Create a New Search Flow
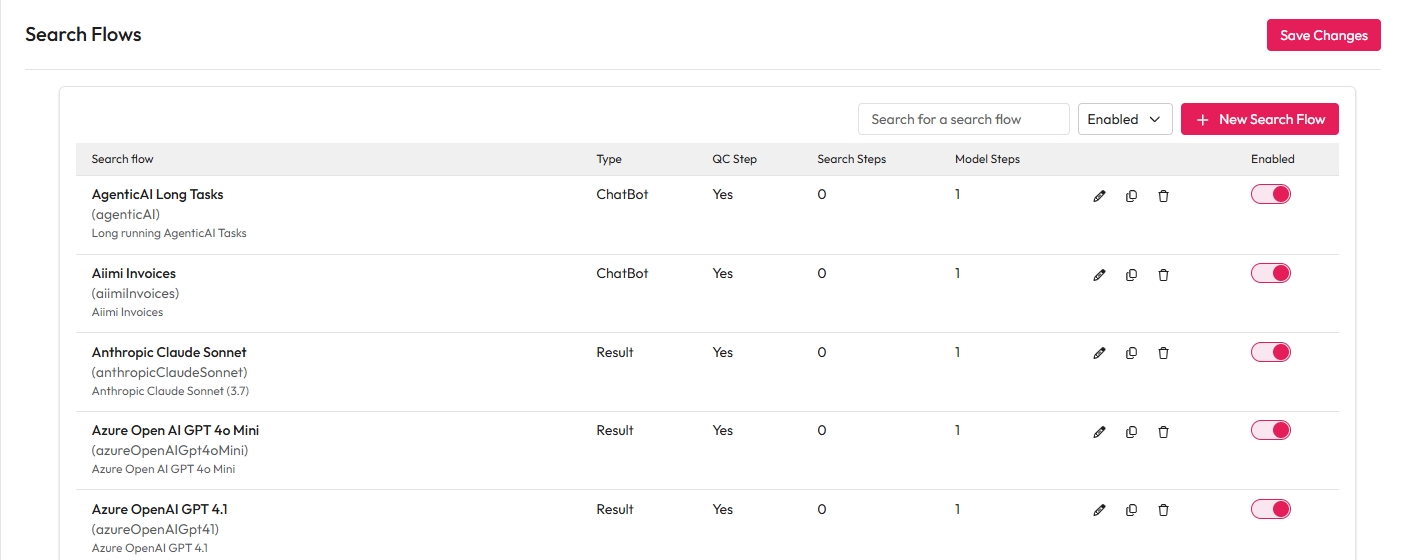 [1259, 119]
